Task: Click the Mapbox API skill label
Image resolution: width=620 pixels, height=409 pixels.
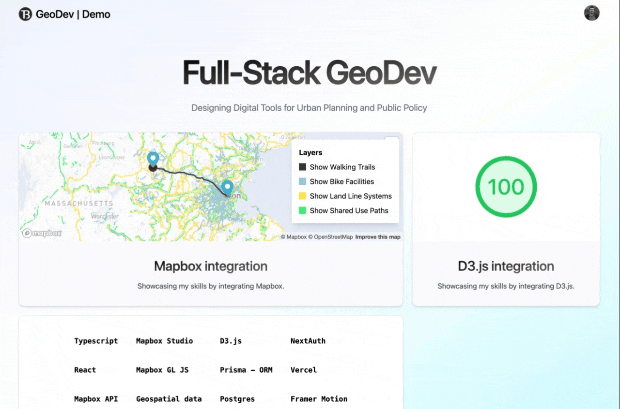Action: [96, 399]
